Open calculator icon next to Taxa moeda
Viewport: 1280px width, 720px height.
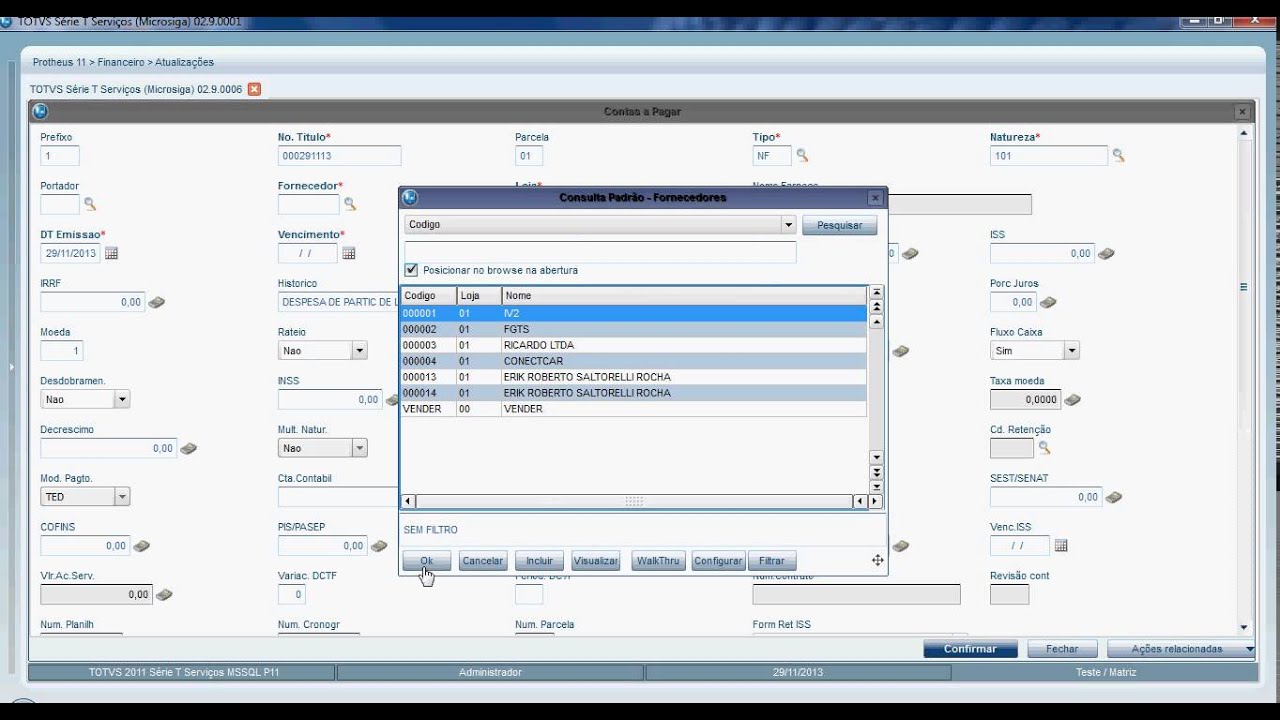(x=1072, y=400)
